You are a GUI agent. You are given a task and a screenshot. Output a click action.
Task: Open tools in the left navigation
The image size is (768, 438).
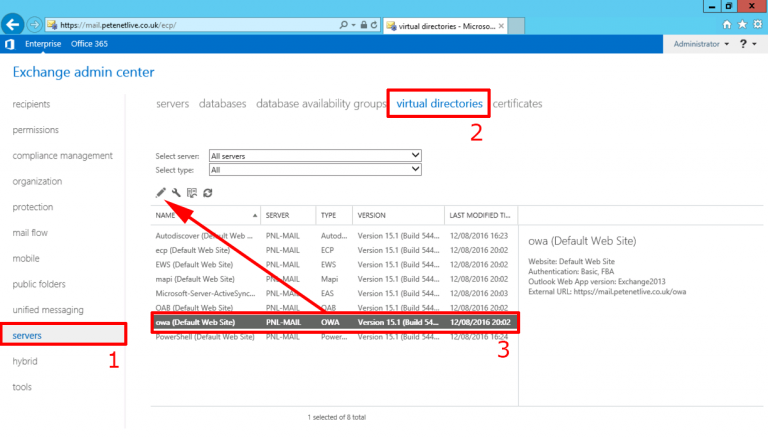coord(22,387)
